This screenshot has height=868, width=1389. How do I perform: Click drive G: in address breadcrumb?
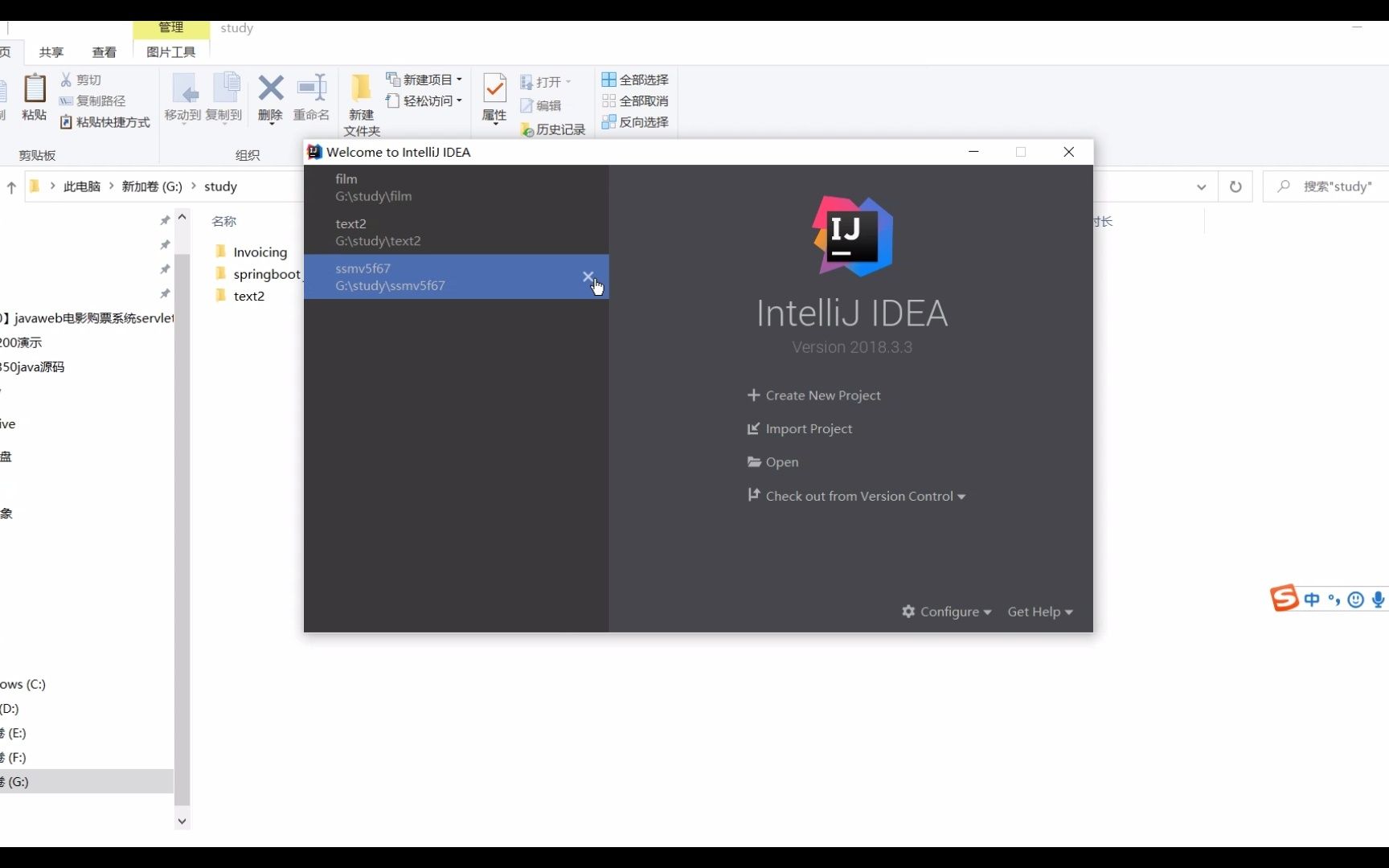[152, 186]
